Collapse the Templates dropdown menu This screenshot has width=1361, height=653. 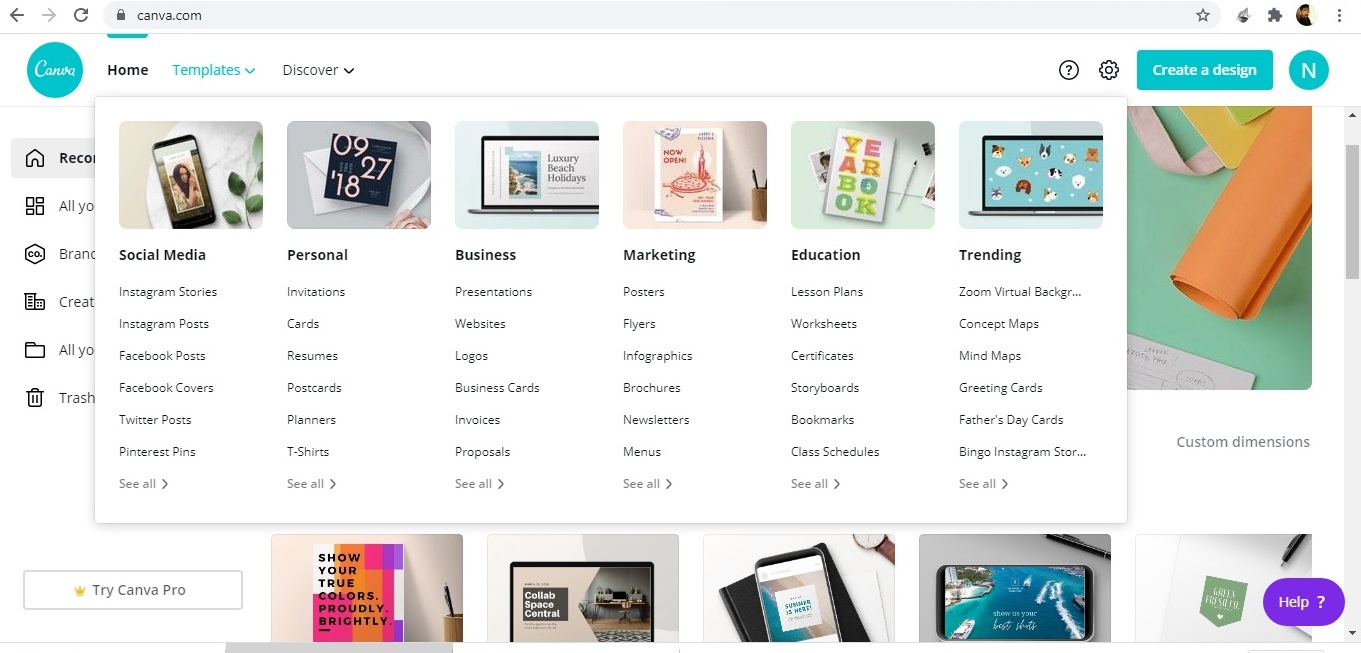pos(214,70)
